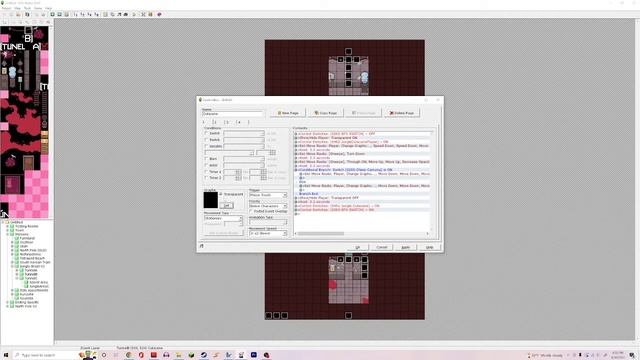
Task: Click the New Page button
Action: click(288, 113)
